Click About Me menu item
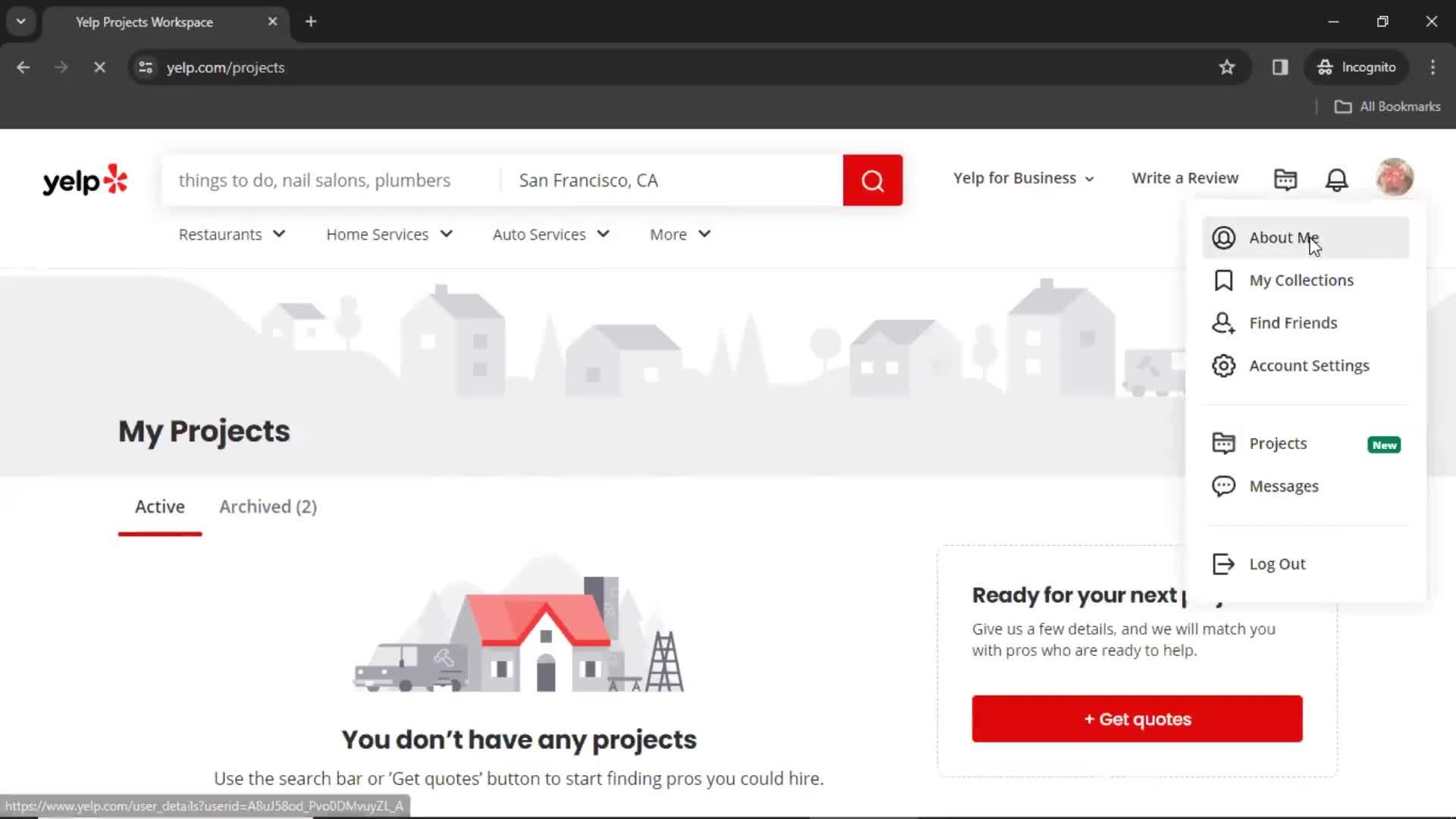 coord(1283,237)
